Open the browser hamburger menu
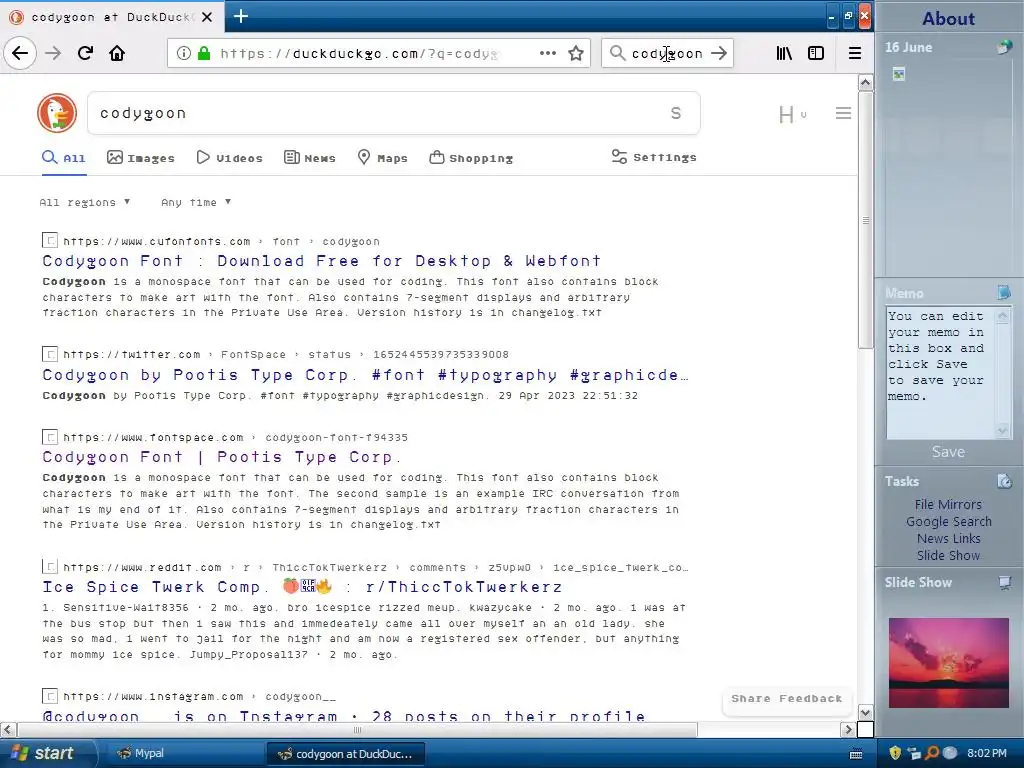 [x=854, y=53]
